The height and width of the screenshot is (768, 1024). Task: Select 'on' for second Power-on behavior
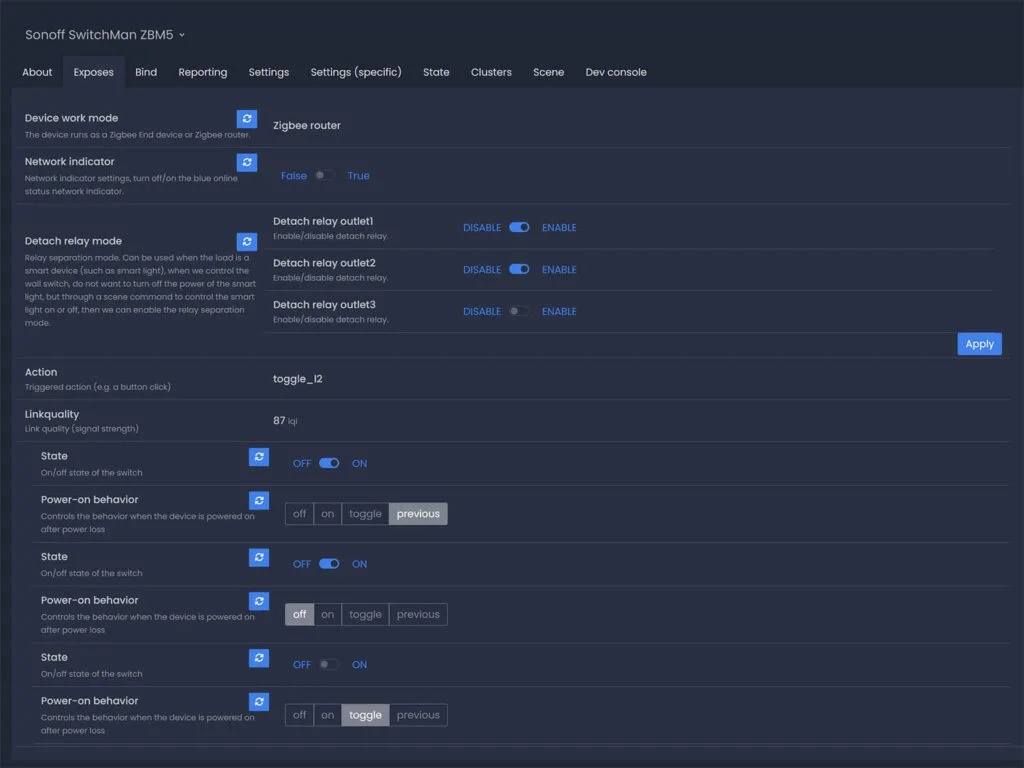(x=327, y=615)
